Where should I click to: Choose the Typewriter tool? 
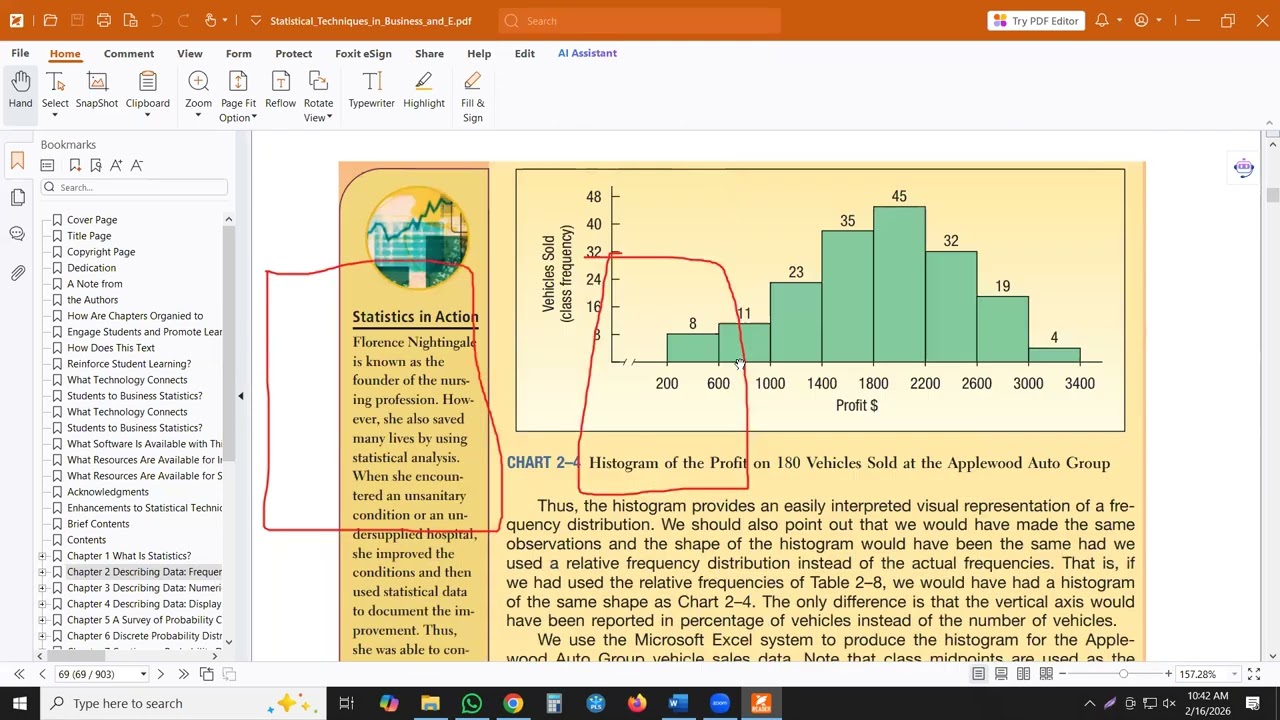pyautogui.click(x=371, y=89)
